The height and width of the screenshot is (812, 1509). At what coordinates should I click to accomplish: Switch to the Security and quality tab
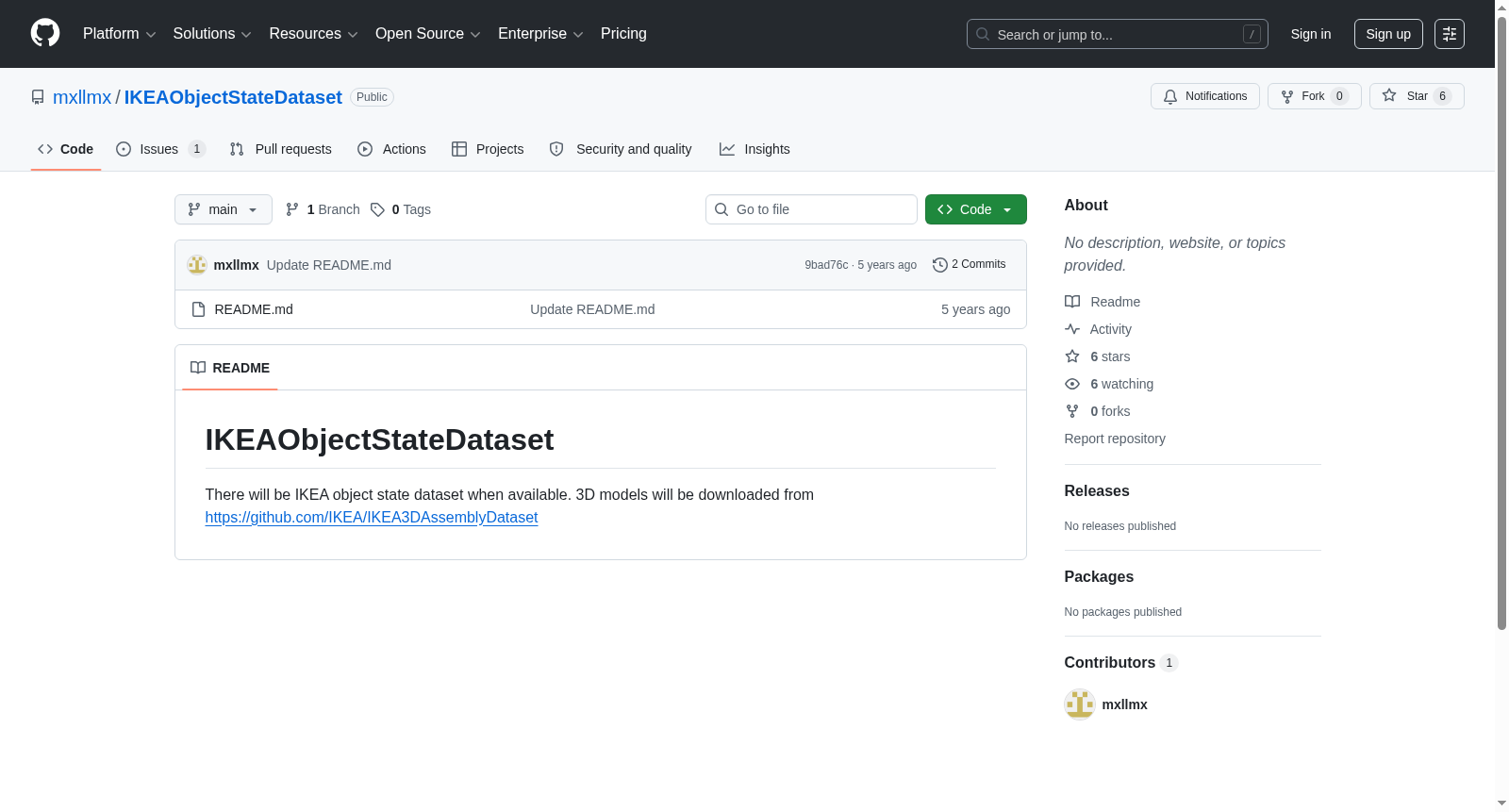point(621,149)
